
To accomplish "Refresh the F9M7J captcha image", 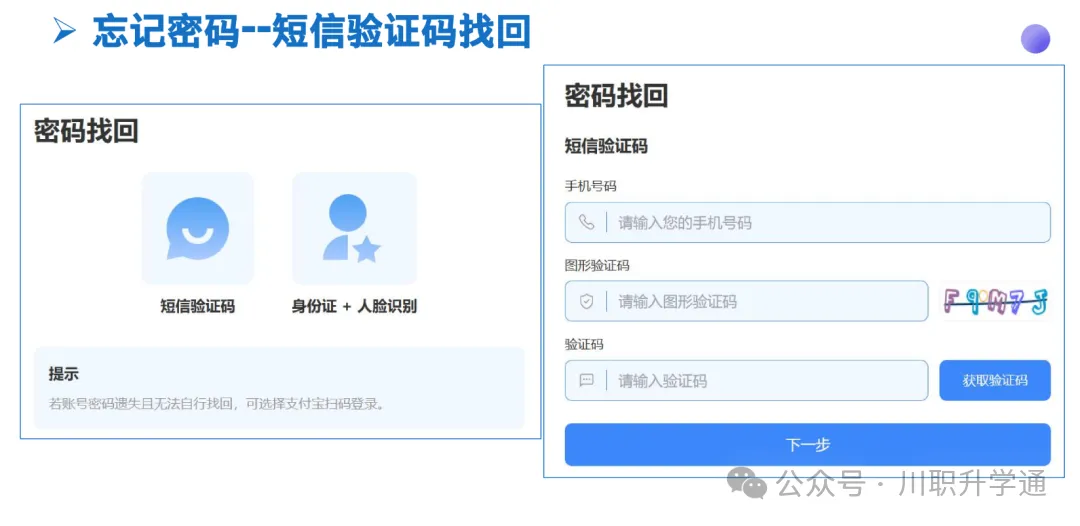I will (995, 302).
